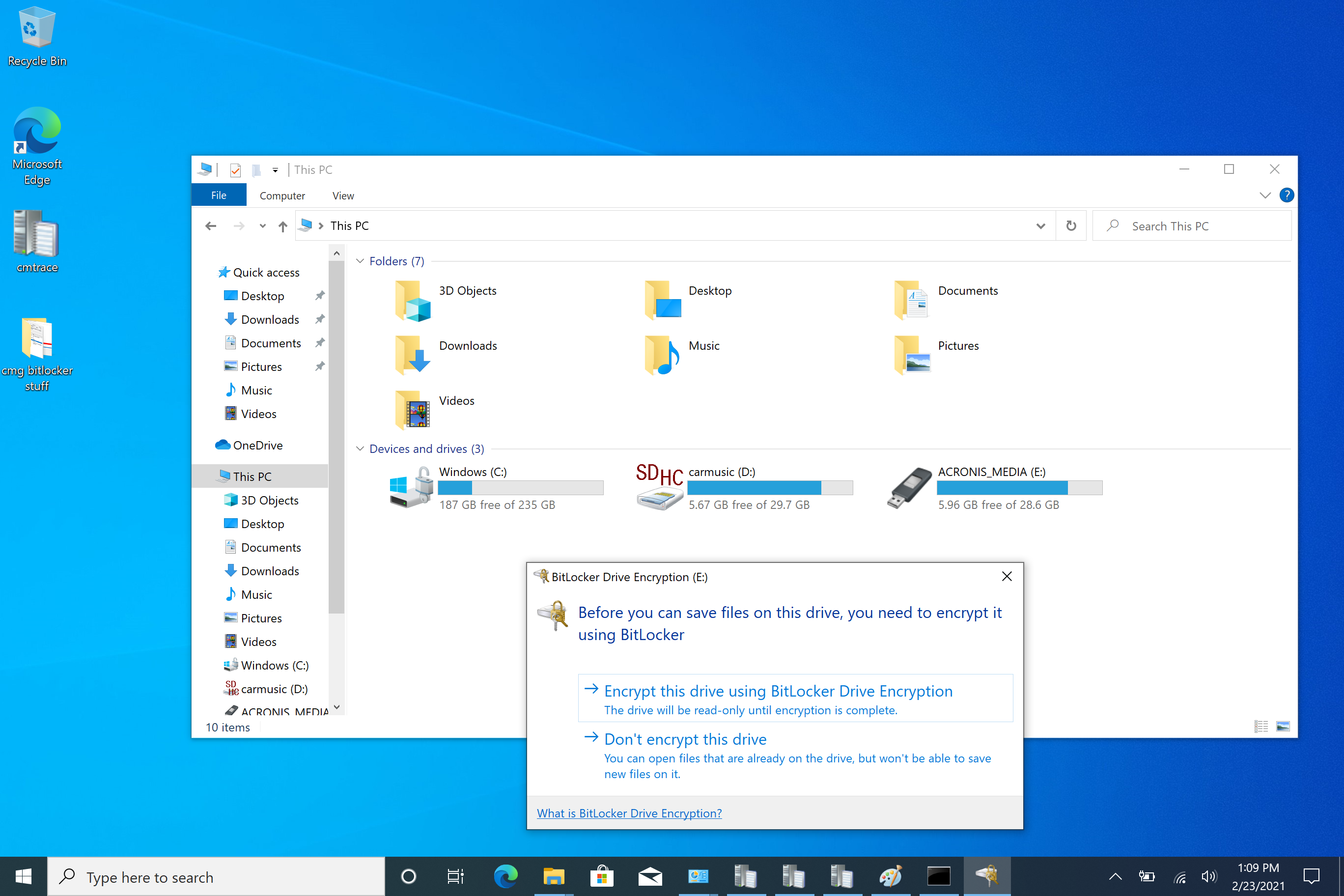Screen dimensions: 1344x896
Task: Collapse the Folders (7) group
Action: [x=360, y=261]
